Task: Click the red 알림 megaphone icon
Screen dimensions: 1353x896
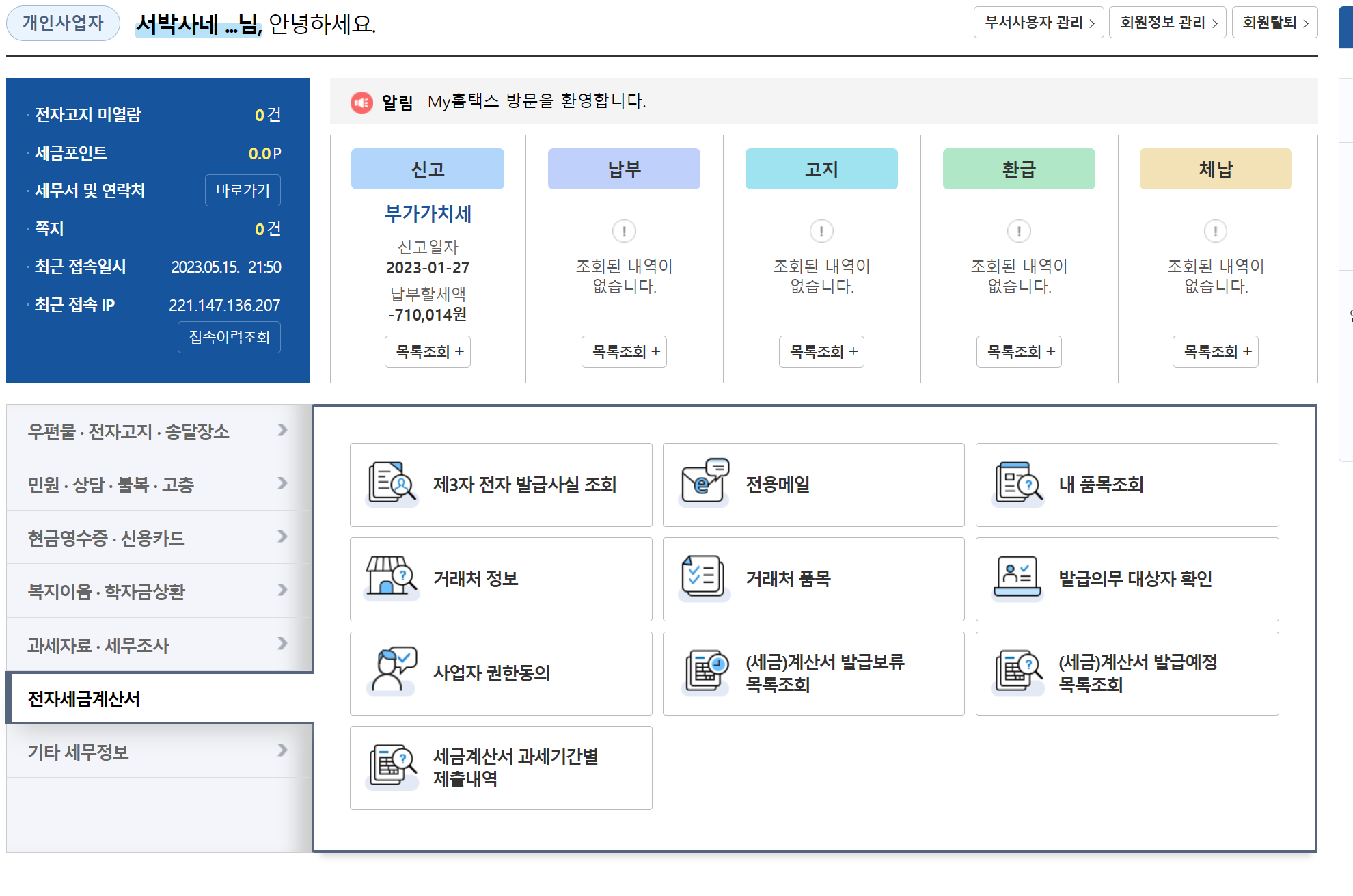Action: click(361, 103)
